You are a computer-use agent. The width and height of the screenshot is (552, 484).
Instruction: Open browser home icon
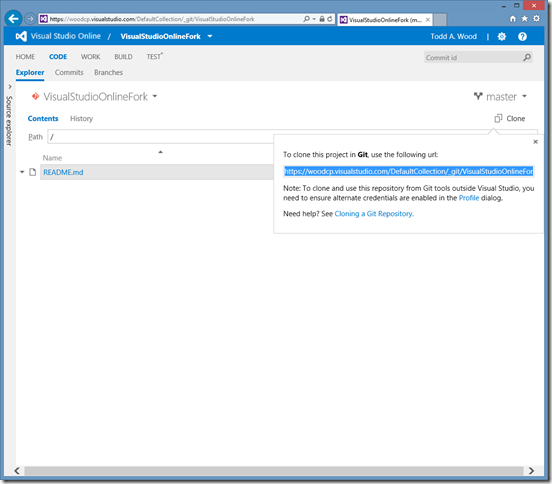513,19
